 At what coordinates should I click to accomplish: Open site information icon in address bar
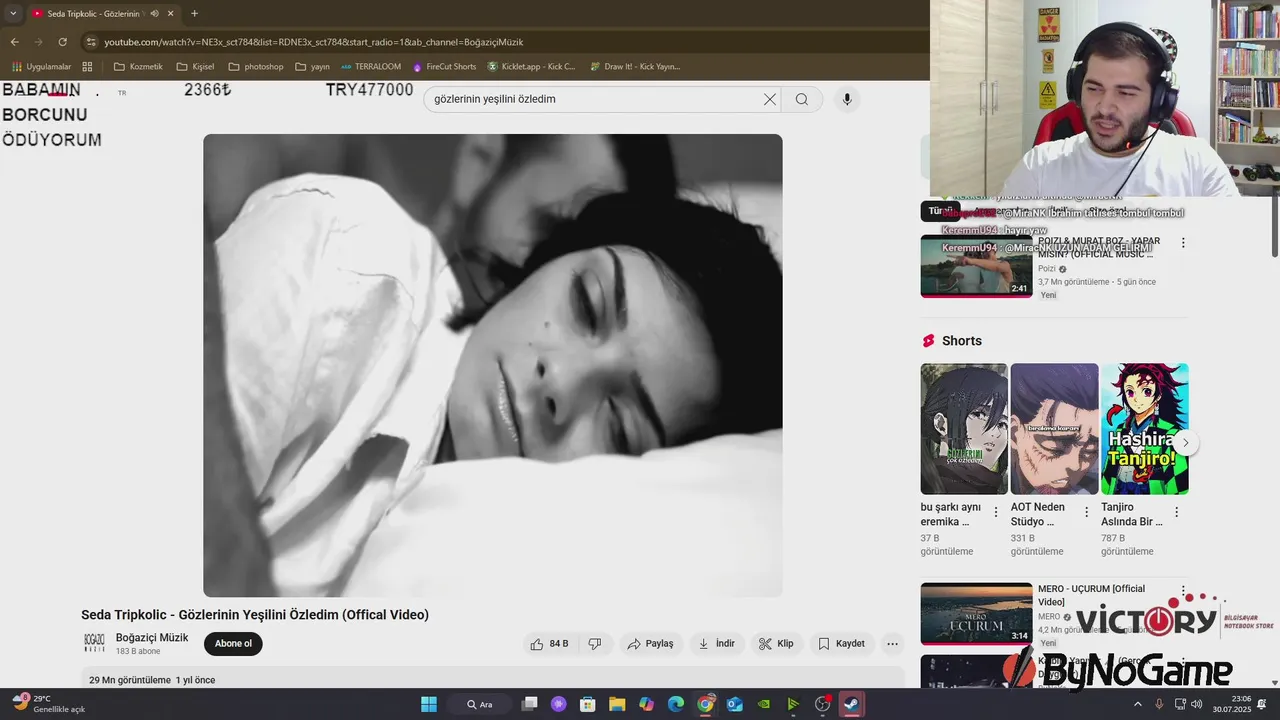(91, 42)
